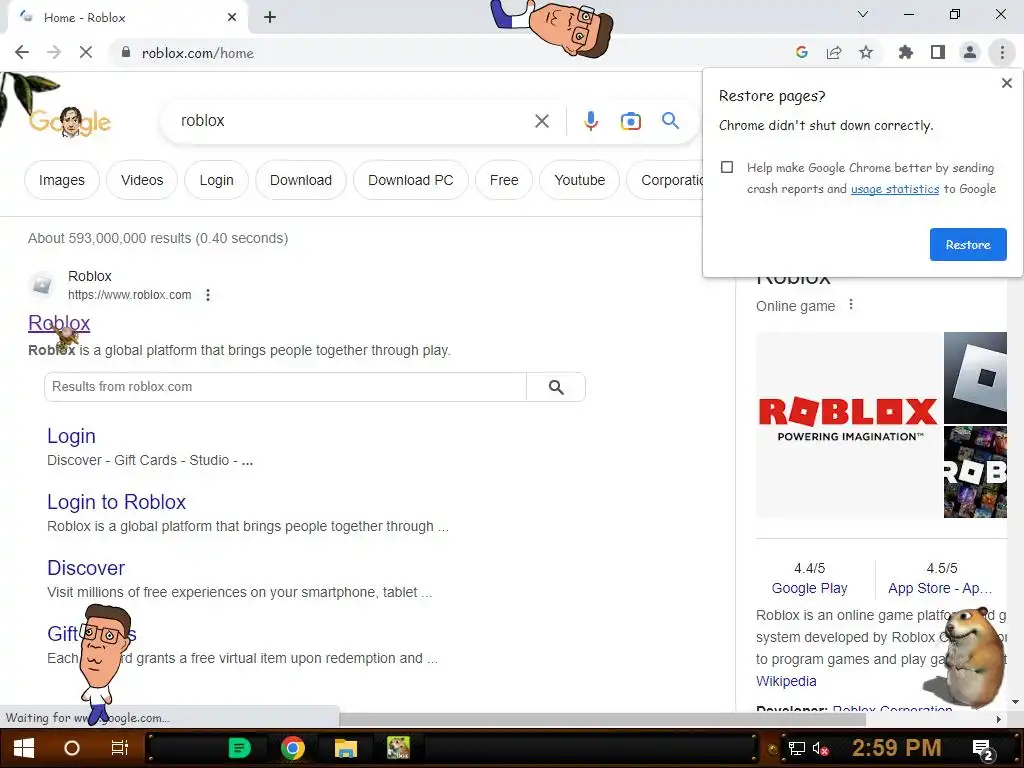Viewport: 1024px width, 768px height.
Task: Click the roblox.com site search magnifier
Action: pyautogui.click(x=556, y=387)
